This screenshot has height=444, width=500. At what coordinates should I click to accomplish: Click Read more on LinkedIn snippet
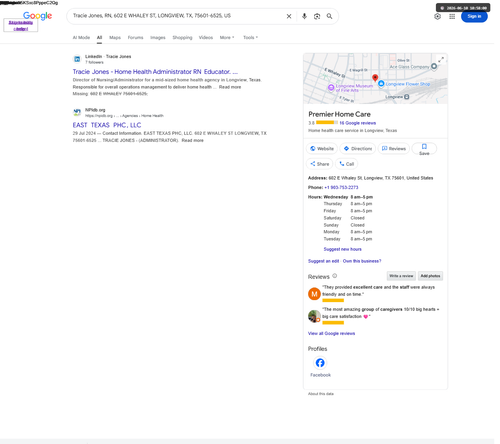tap(230, 87)
